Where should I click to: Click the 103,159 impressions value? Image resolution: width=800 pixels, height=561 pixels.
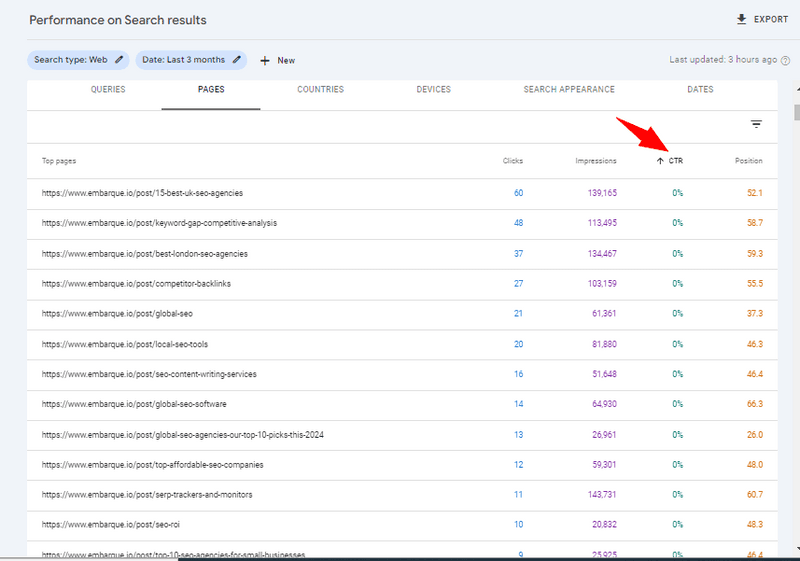tap(602, 284)
